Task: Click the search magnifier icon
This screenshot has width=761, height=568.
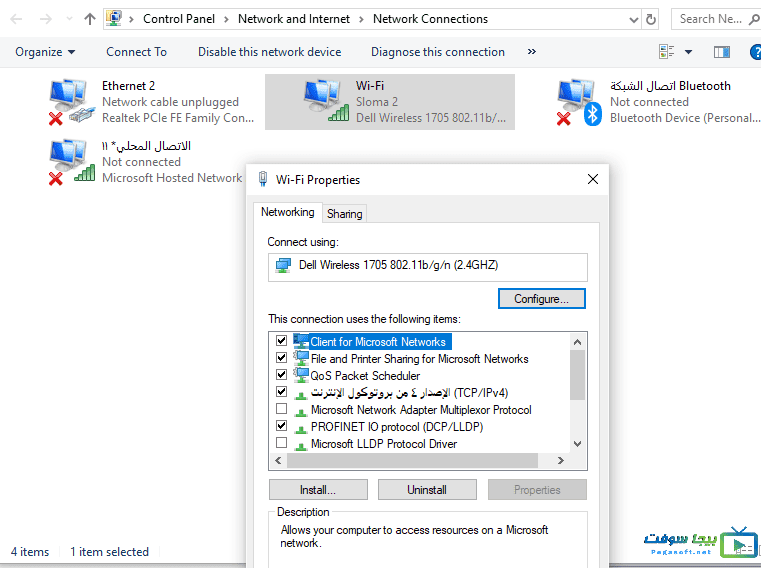Action: (x=754, y=19)
